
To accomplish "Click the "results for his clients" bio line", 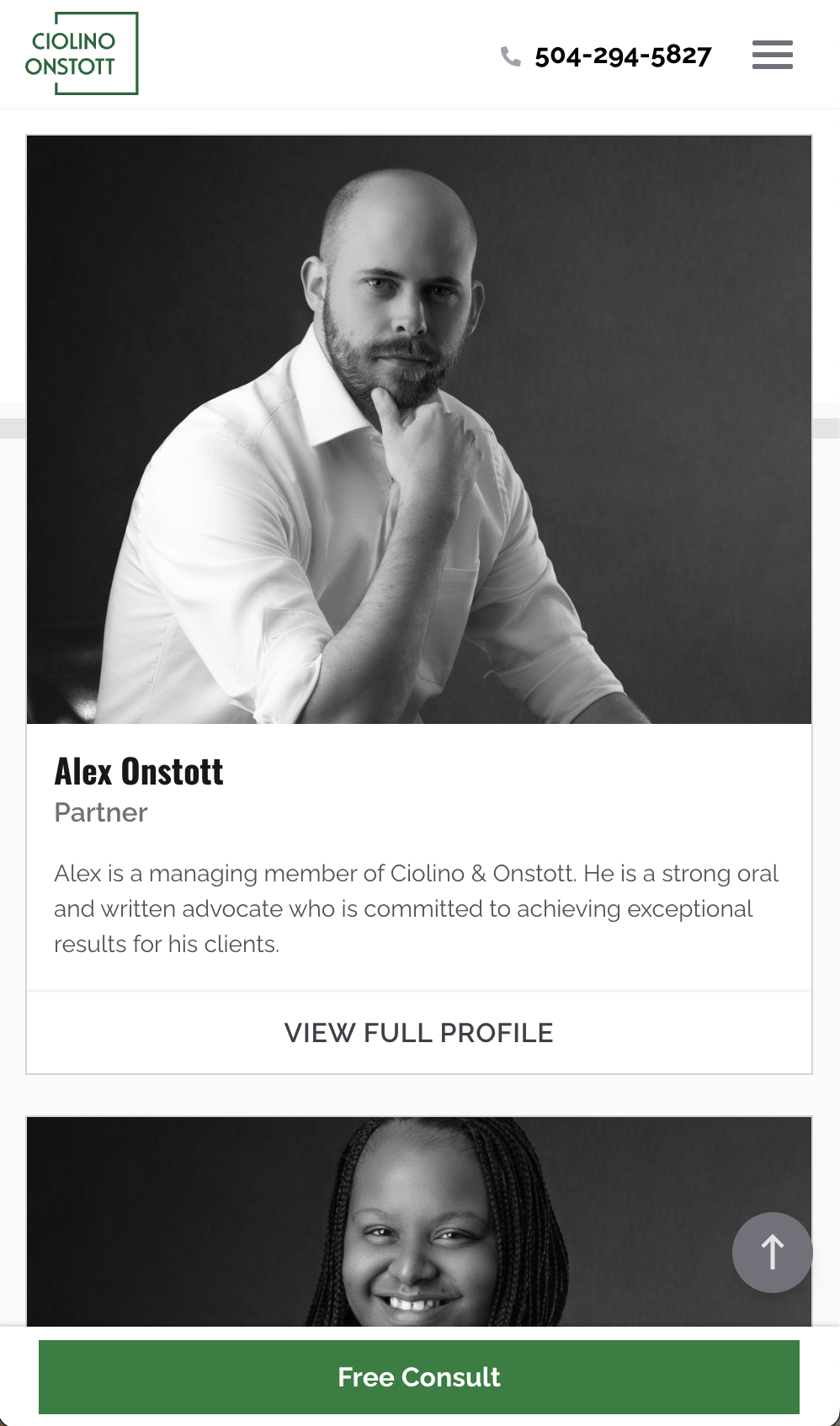I will point(167,944).
